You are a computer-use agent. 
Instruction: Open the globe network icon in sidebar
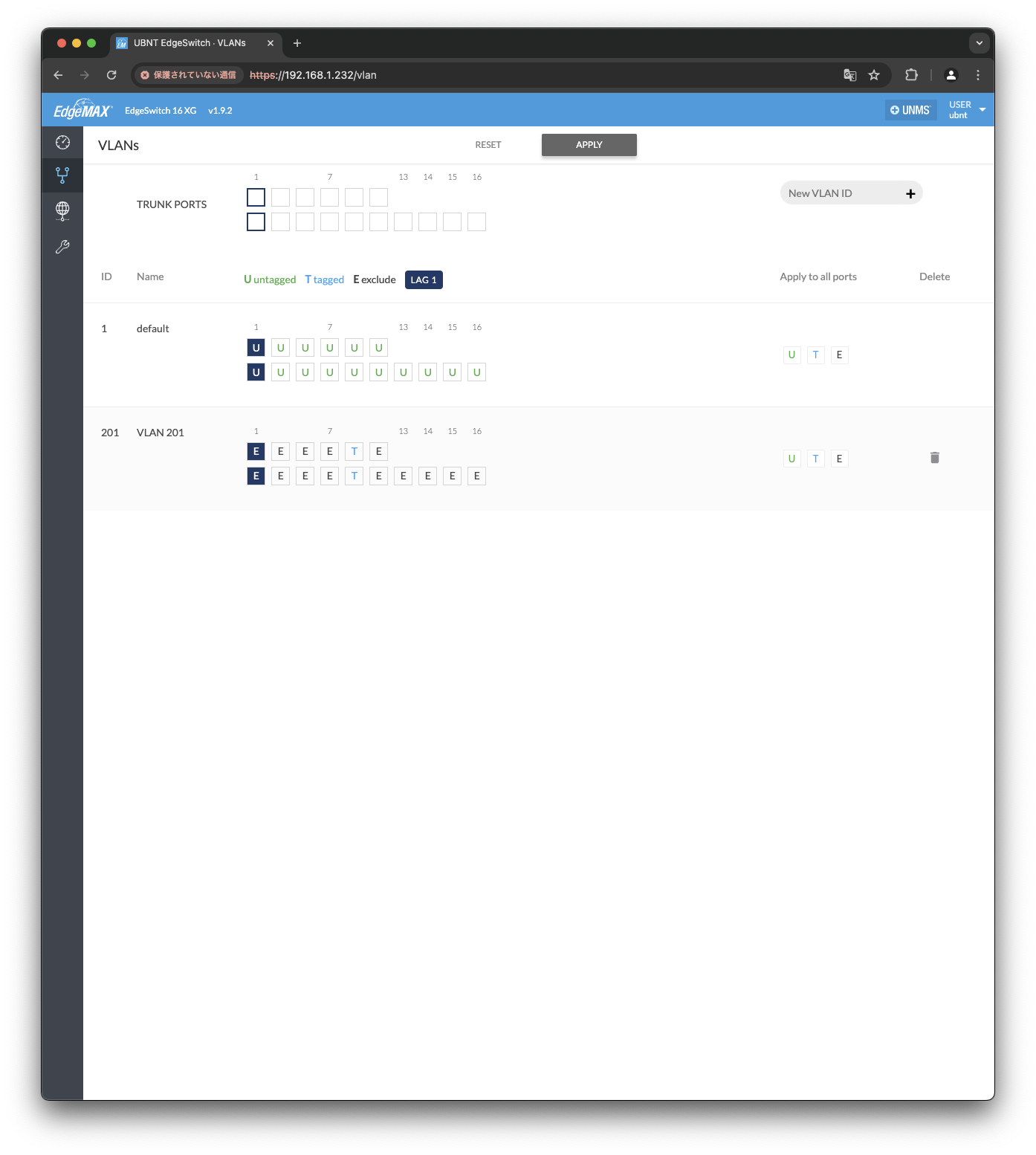62,211
